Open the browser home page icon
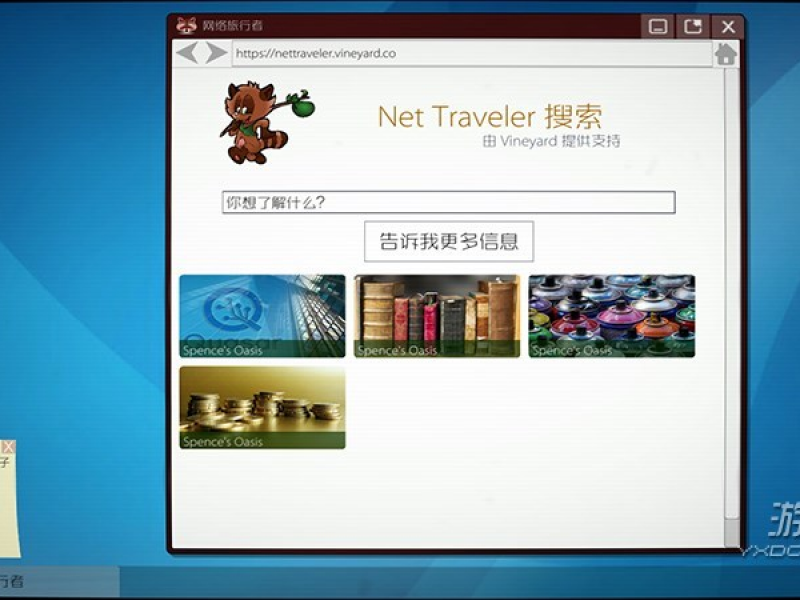The width and height of the screenshot is (800, 600). click(726, 54)
